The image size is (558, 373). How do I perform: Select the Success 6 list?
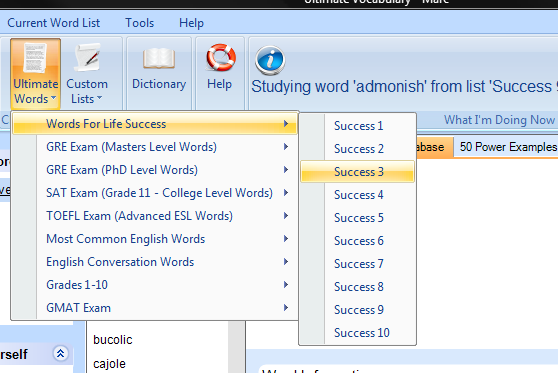[358, 241]
